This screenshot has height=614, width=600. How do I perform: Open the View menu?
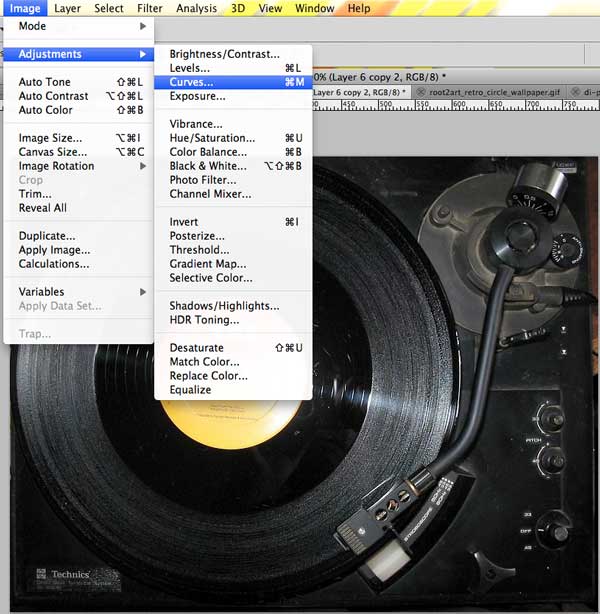click(270, 8)
